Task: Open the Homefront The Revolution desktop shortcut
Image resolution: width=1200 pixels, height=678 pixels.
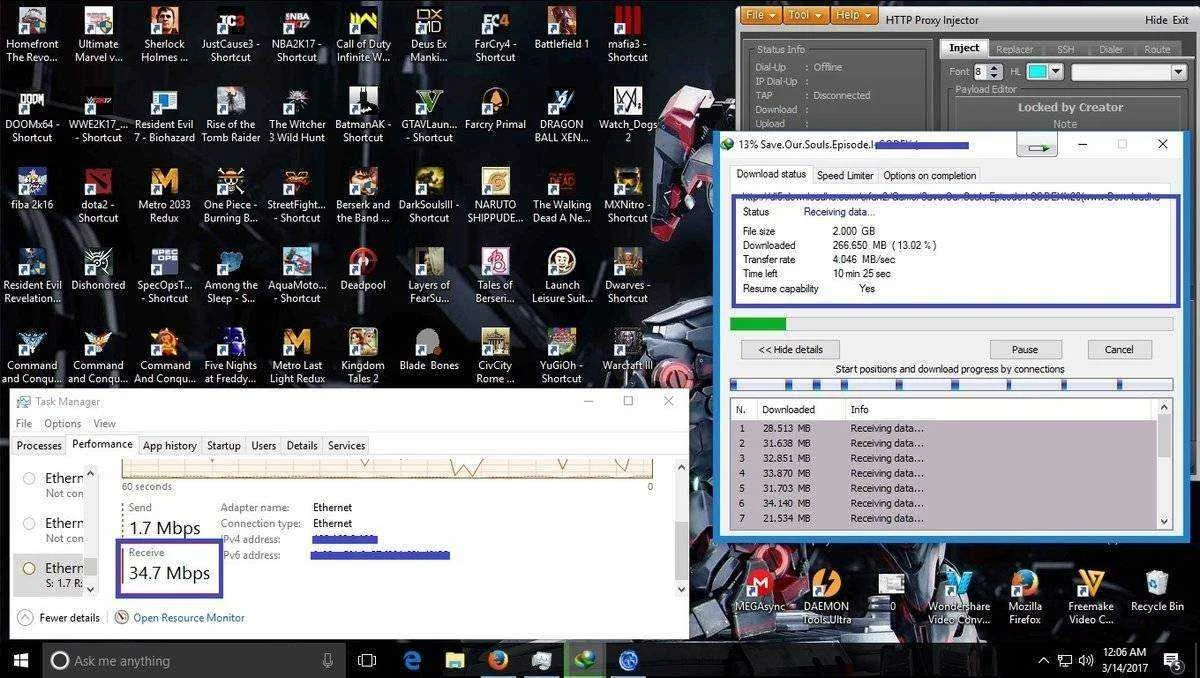Action: click(32, 35)
